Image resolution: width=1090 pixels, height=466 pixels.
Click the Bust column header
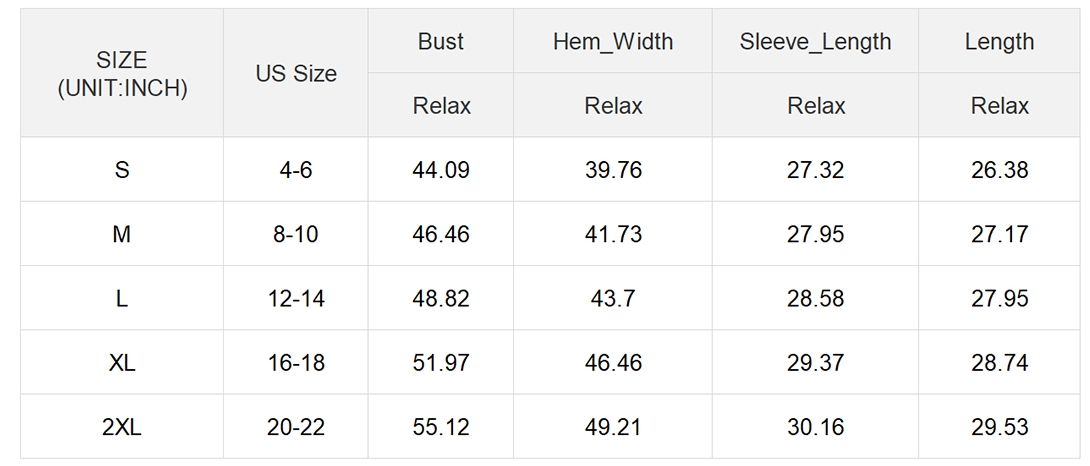441,41
